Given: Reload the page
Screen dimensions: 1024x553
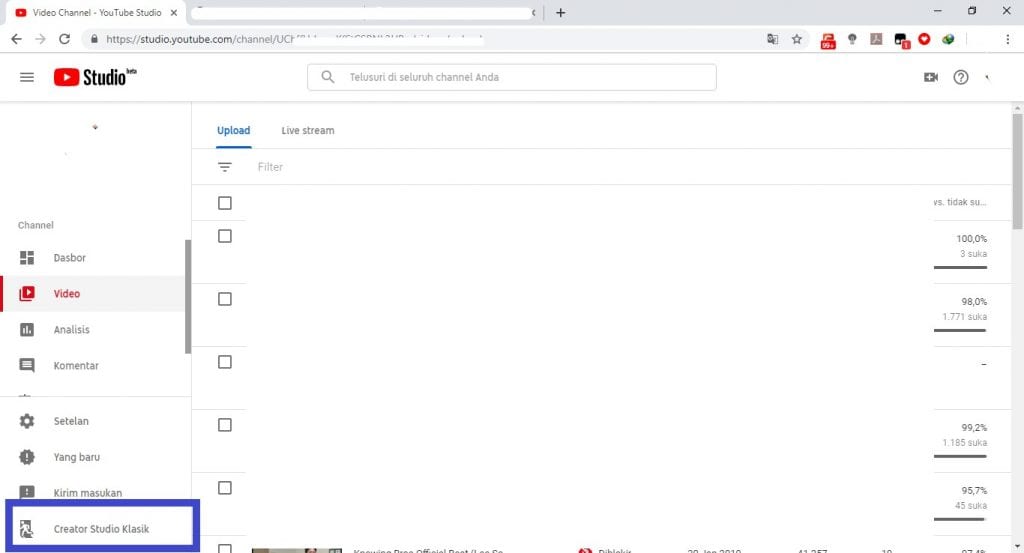Looking at the screenshot, I should click(x=64, y=39).
